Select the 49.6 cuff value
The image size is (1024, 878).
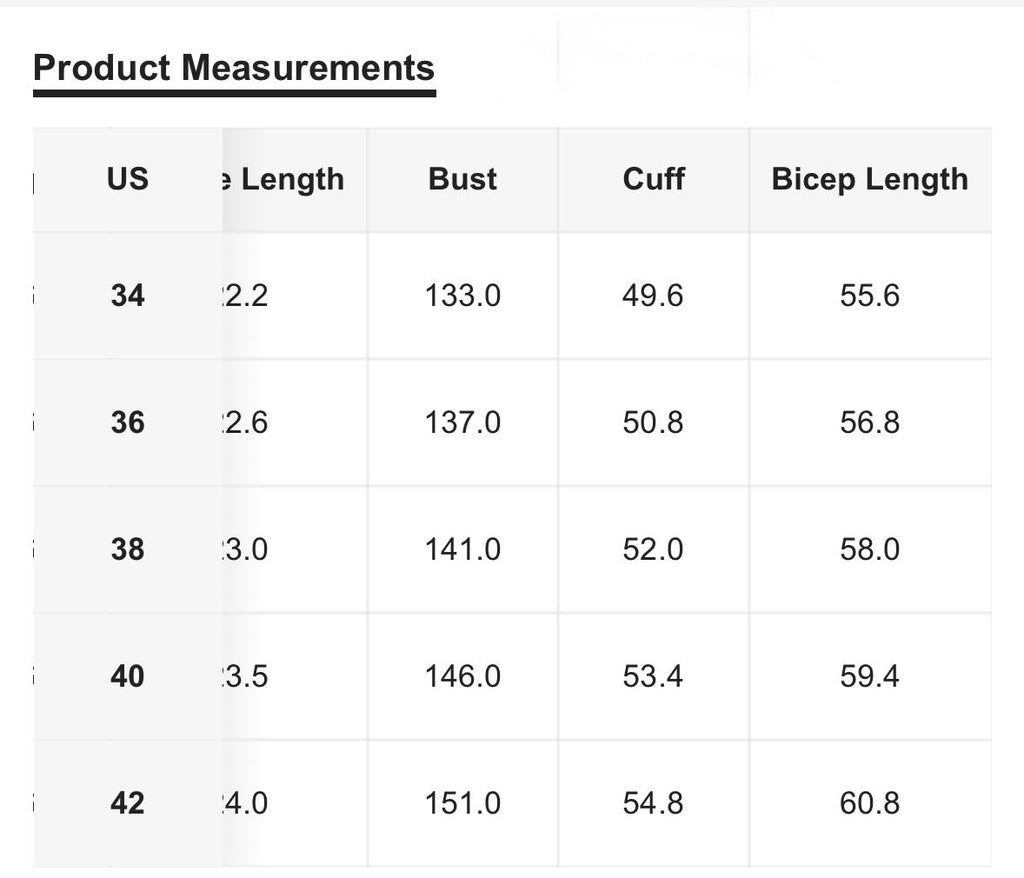tap(653, 296)
